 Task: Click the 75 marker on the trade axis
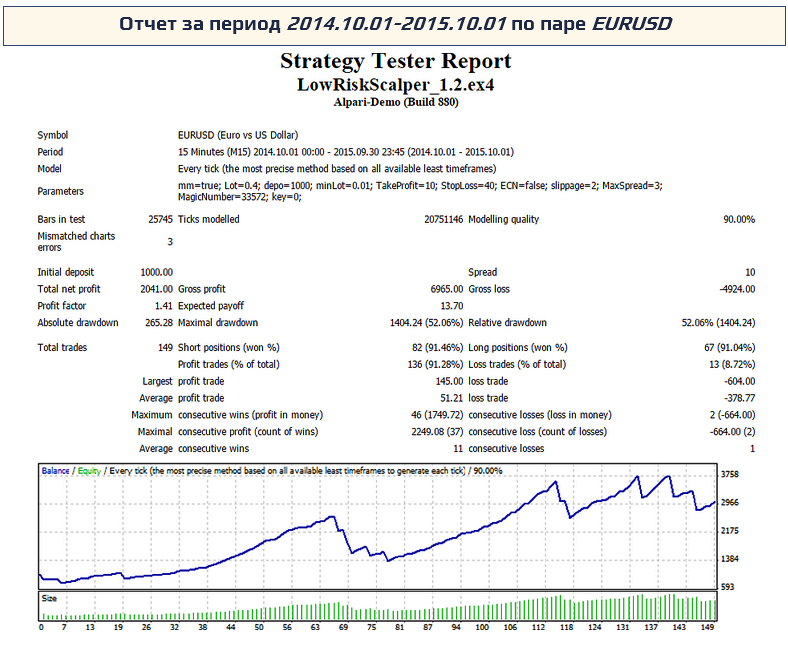[373, 628]
